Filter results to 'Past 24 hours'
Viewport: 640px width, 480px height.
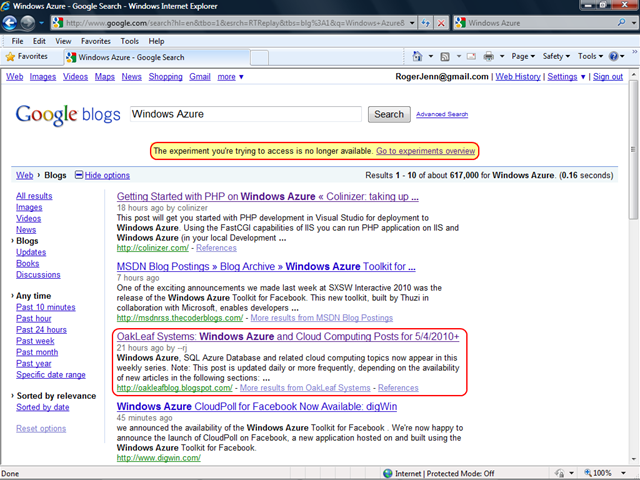[41, 329]
